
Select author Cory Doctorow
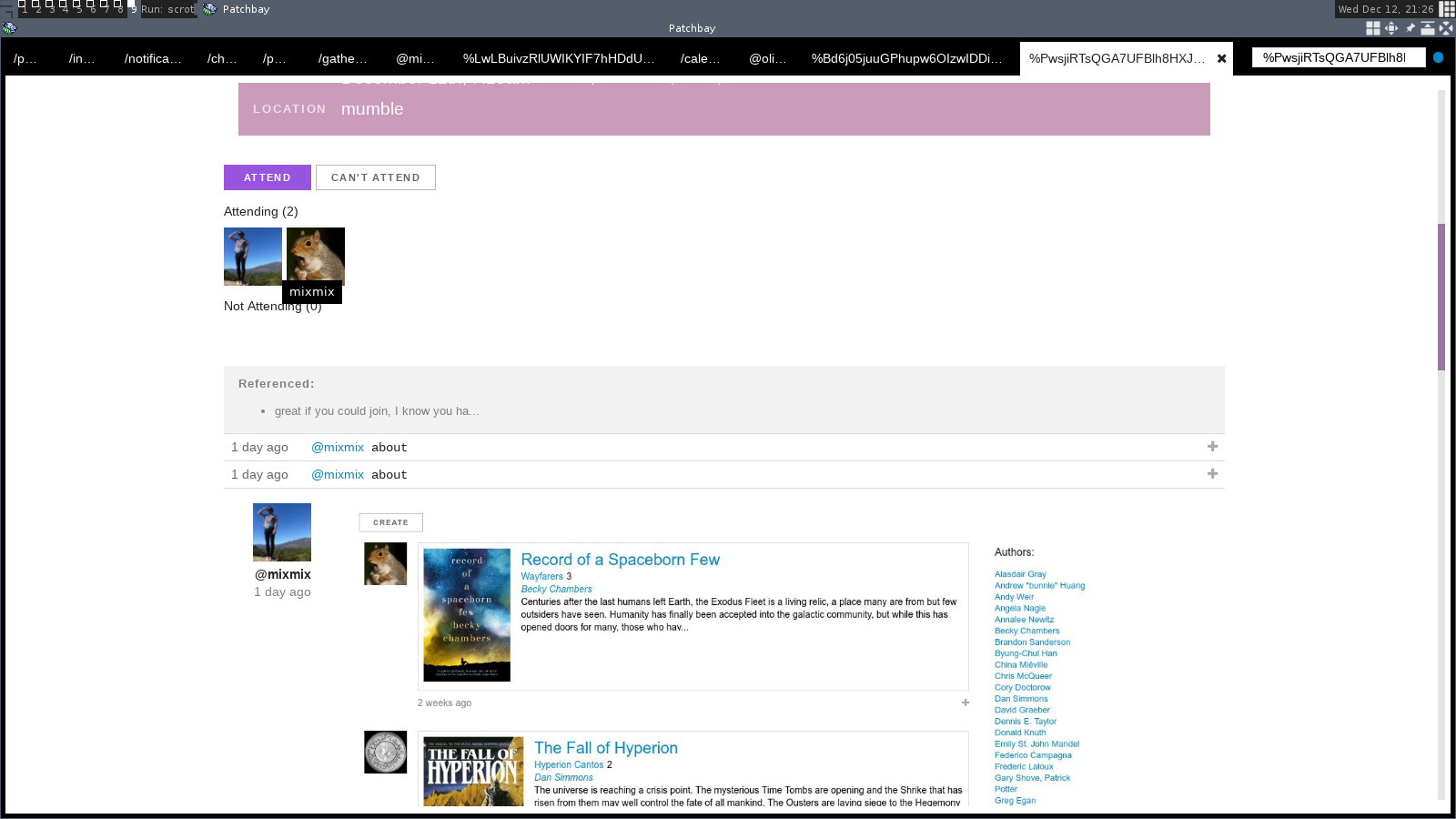pyautogui.click(x=1023, y=688)
